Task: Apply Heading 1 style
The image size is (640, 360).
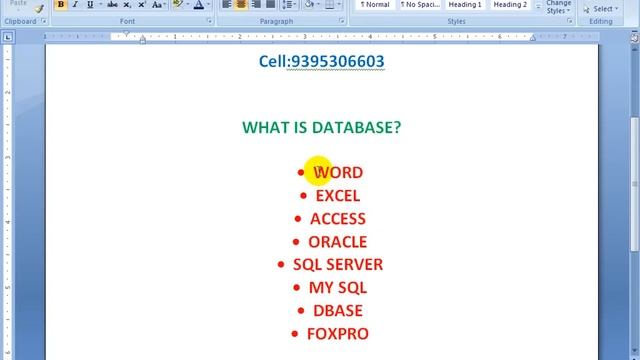Action: (x=465, y=4)
